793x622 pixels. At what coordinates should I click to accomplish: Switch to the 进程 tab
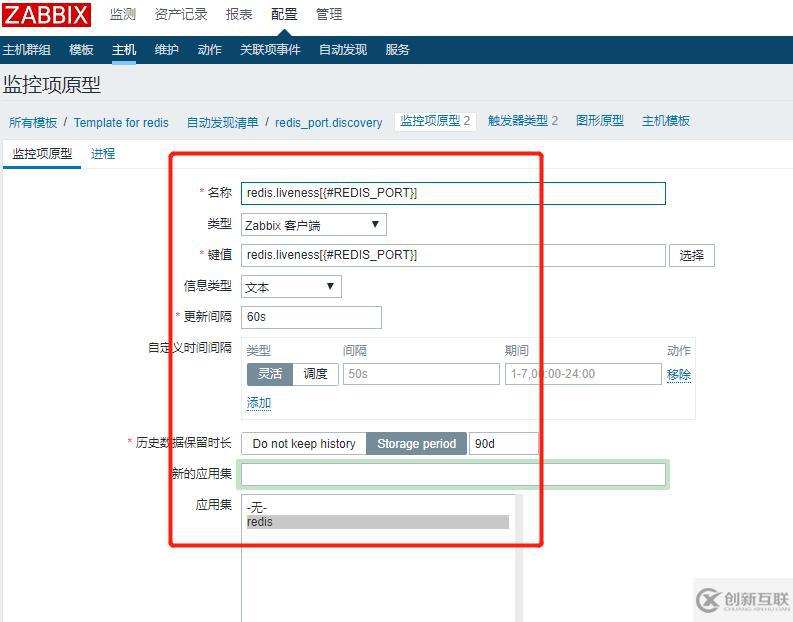(103, 154)
